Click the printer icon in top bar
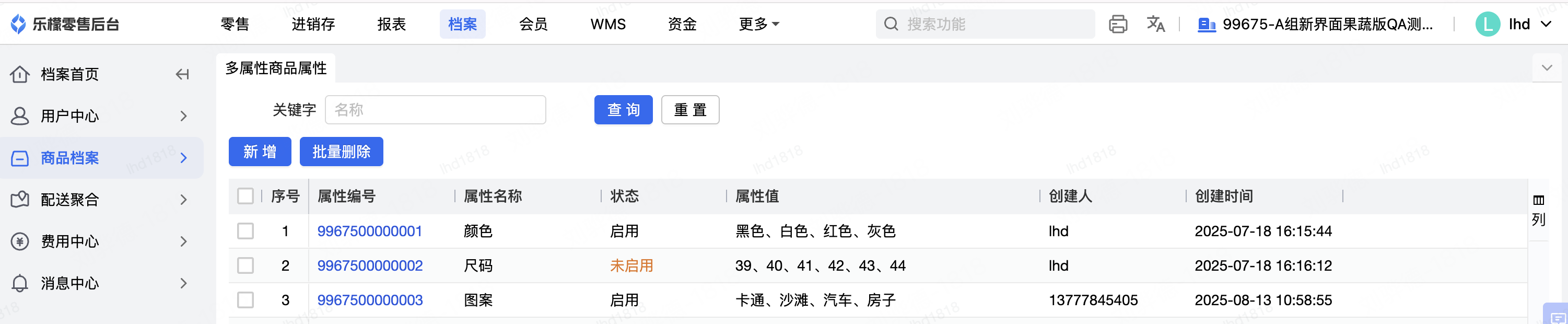Image resolution: width=1568 pixels, height=324 pixels. coord(1118,25)
